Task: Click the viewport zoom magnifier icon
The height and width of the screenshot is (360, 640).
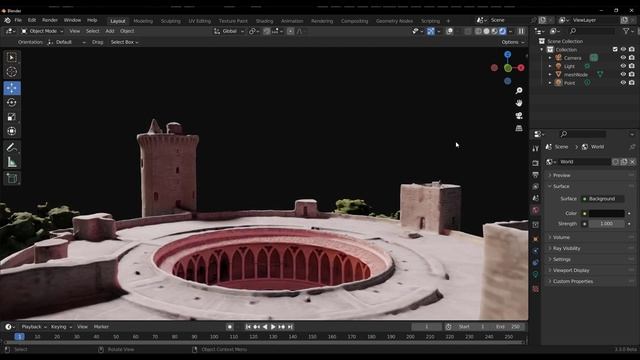Action: click(x=519, y=91)
